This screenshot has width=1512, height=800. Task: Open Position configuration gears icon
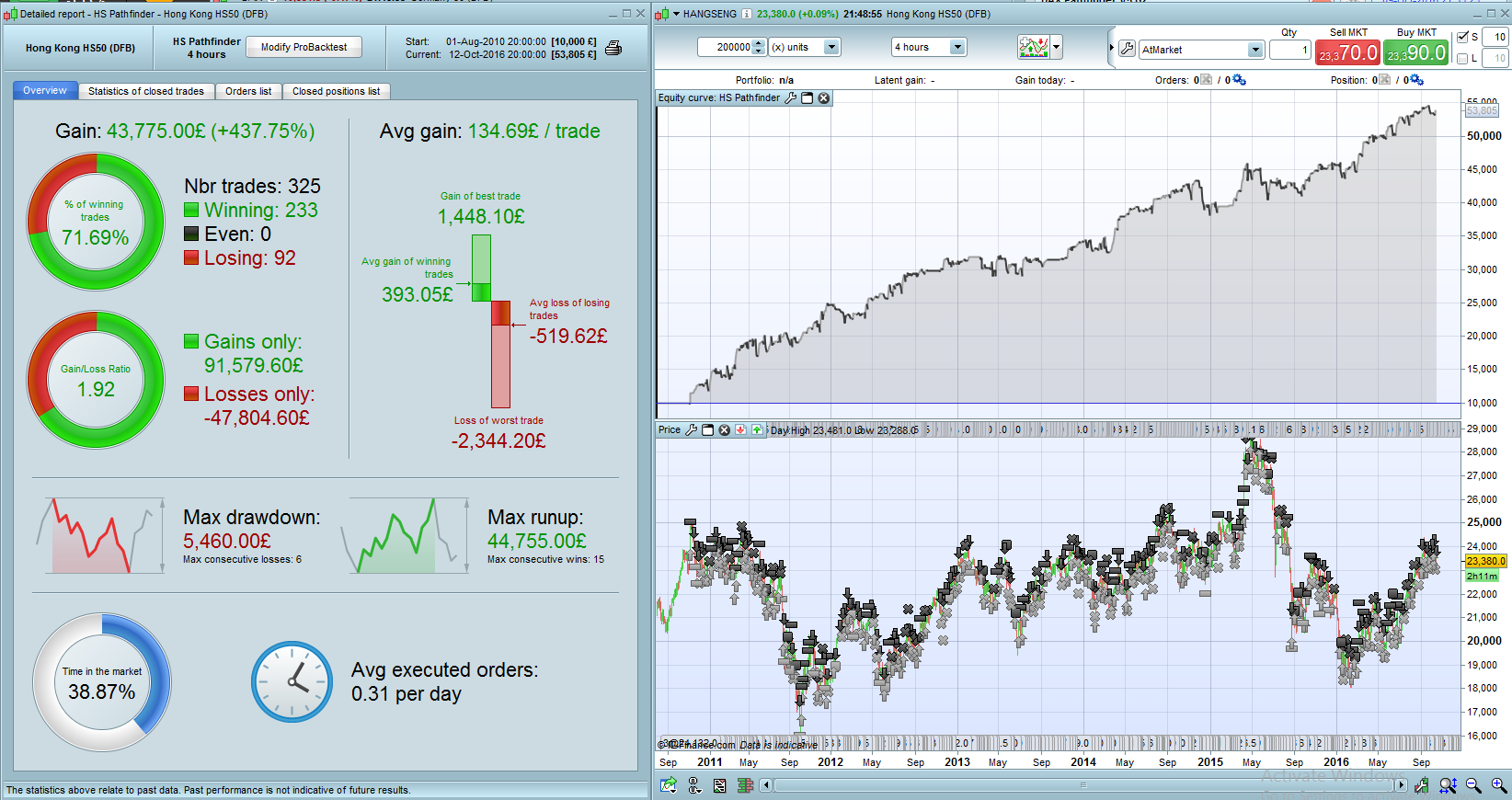pyautogui.click(x=1416, y=80)
